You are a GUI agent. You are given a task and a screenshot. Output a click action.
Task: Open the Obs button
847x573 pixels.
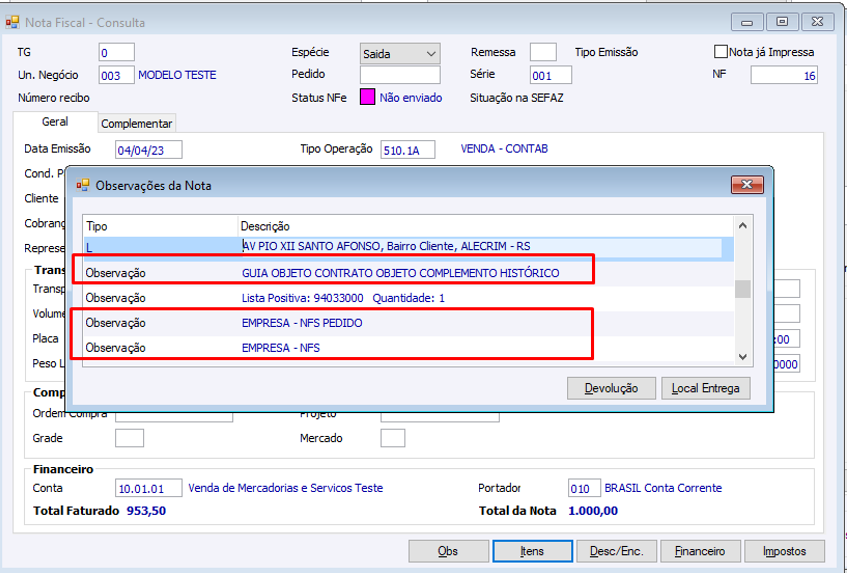tap(448, 551)
